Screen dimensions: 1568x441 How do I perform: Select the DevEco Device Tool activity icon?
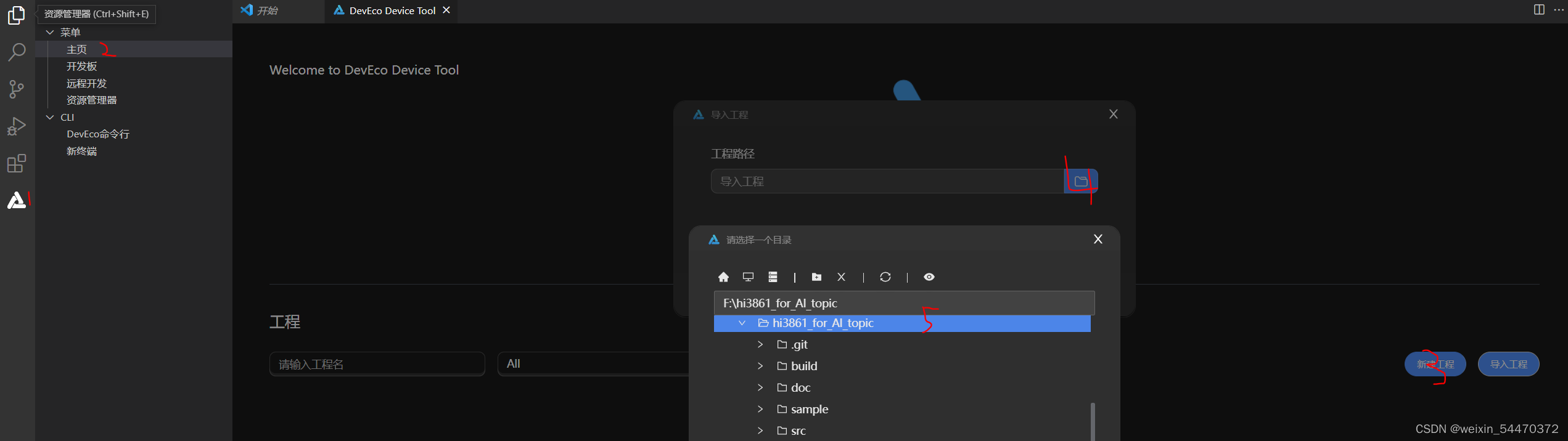[17, 200]
